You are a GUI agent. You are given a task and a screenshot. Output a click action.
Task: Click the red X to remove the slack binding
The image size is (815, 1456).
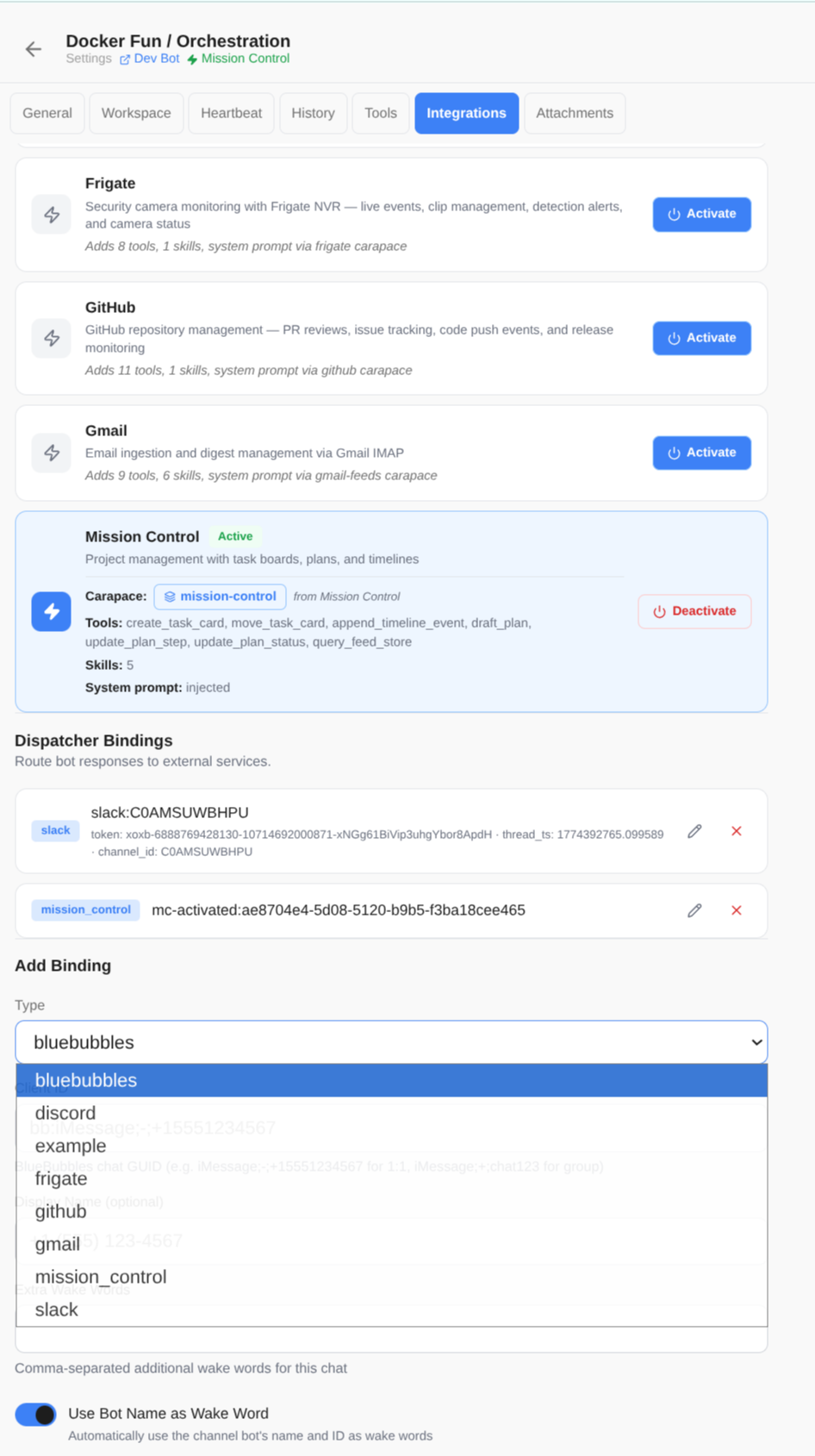[737, 831]
